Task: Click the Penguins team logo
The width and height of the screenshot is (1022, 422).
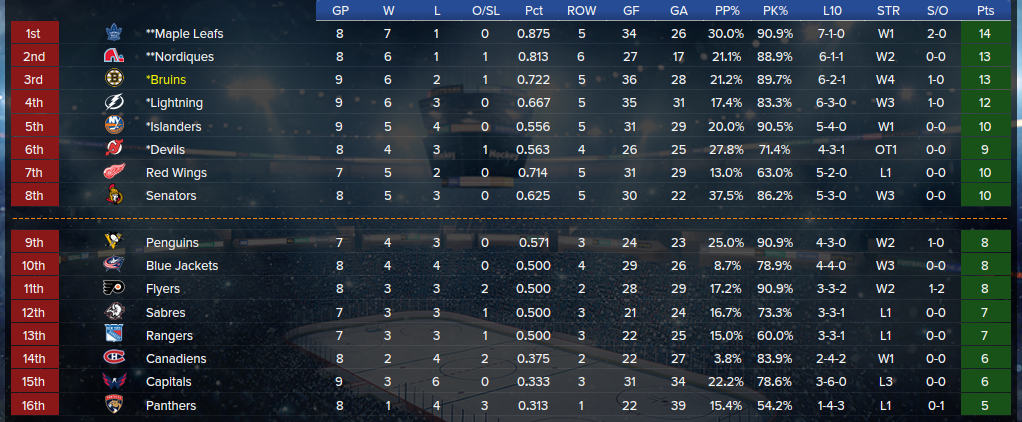Action: (x=114, y=243)
